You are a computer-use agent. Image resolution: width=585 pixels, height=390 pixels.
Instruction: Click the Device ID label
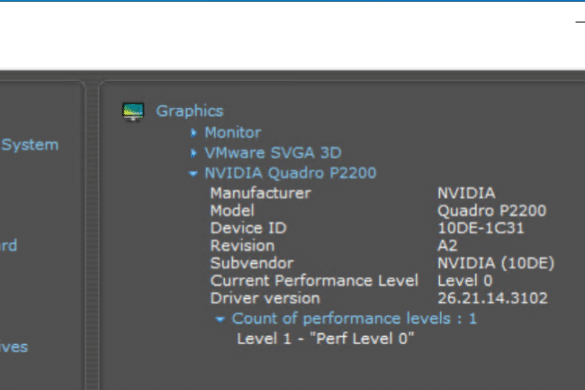point(248,228)
